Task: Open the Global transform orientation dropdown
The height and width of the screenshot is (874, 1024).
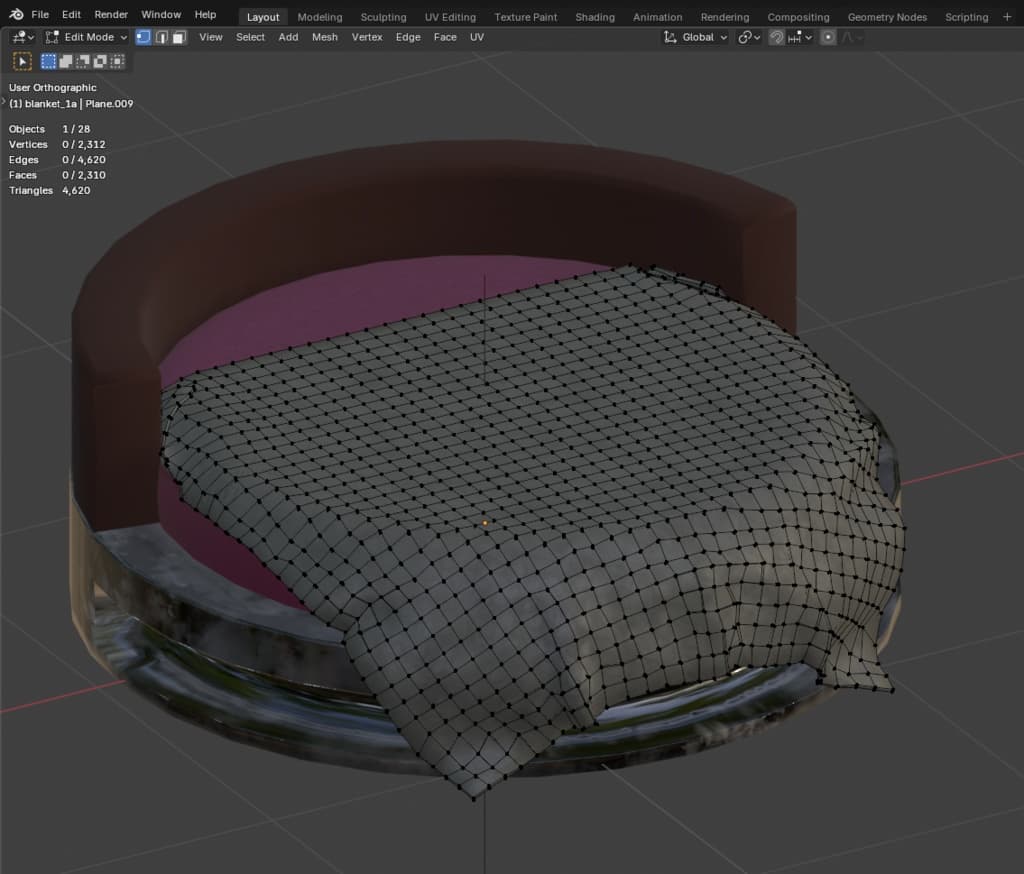Action: pyautogui.click(x=696, y=37)
